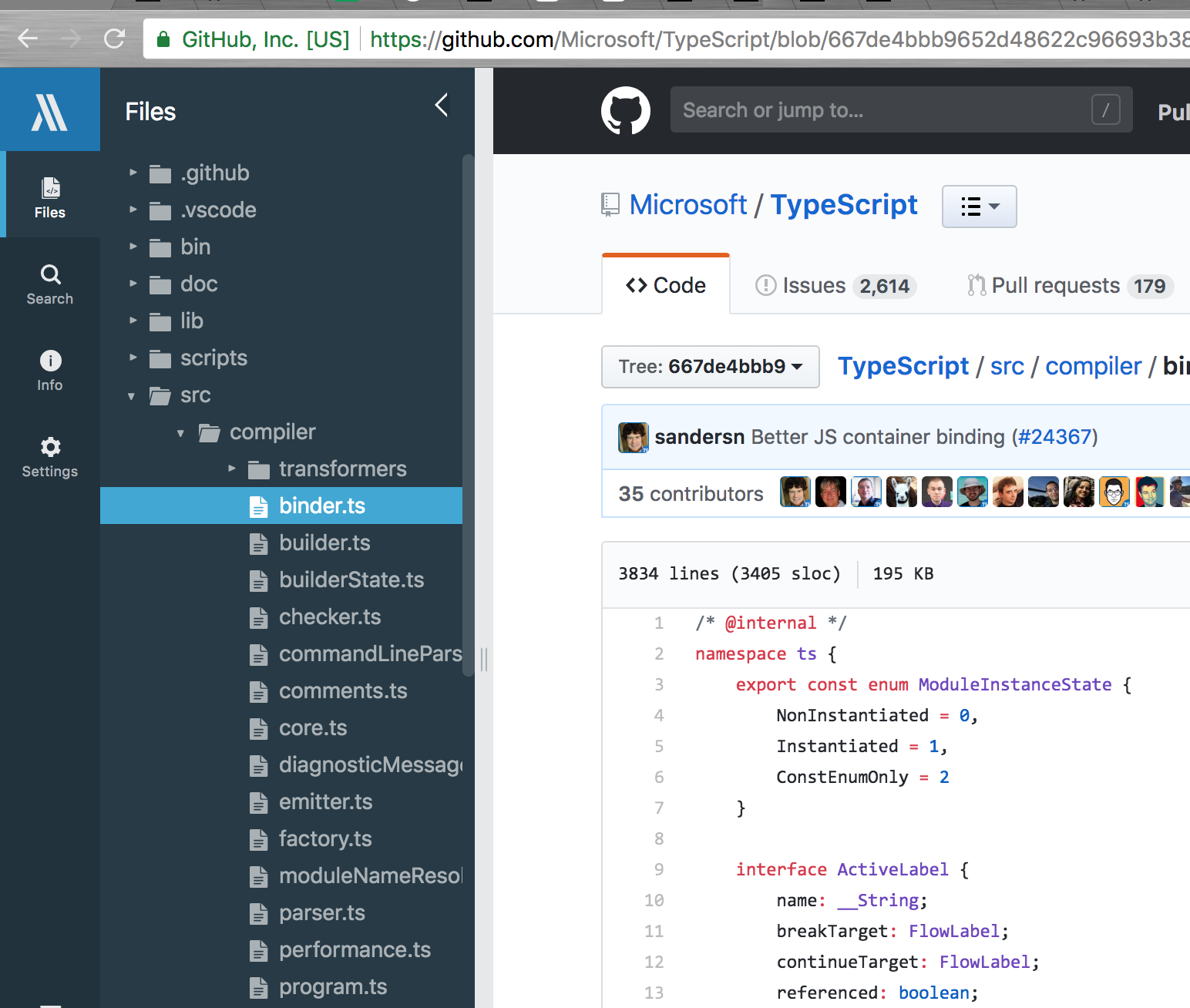The image size is (1190, 1008).
Task: Click the TypeScript repository title link
Action: 844,205
